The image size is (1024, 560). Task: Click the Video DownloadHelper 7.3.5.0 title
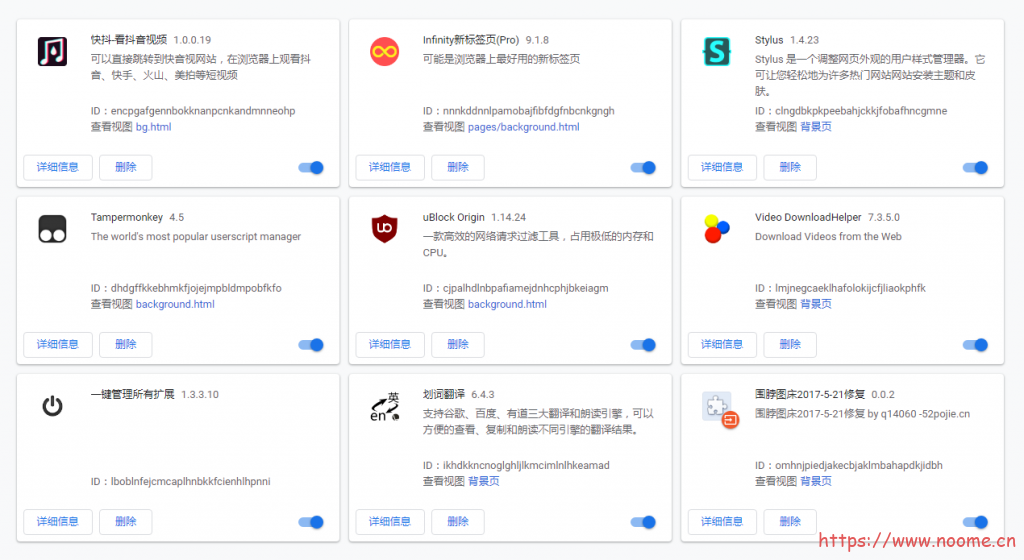click(827, 217)
